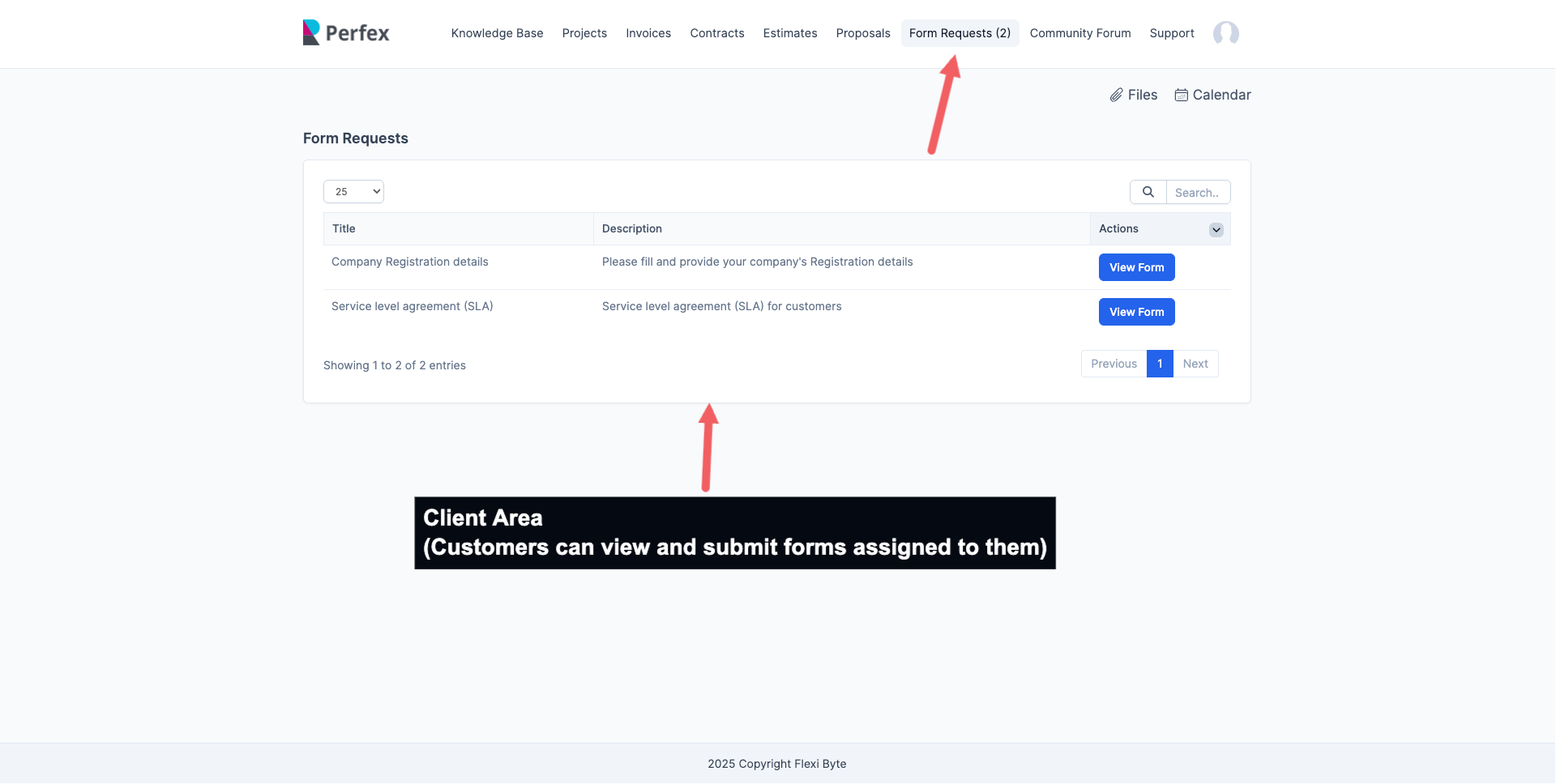Screen dimensions: 1556x784
Task: Click the Next pagination button
Action: (1195, 364)
